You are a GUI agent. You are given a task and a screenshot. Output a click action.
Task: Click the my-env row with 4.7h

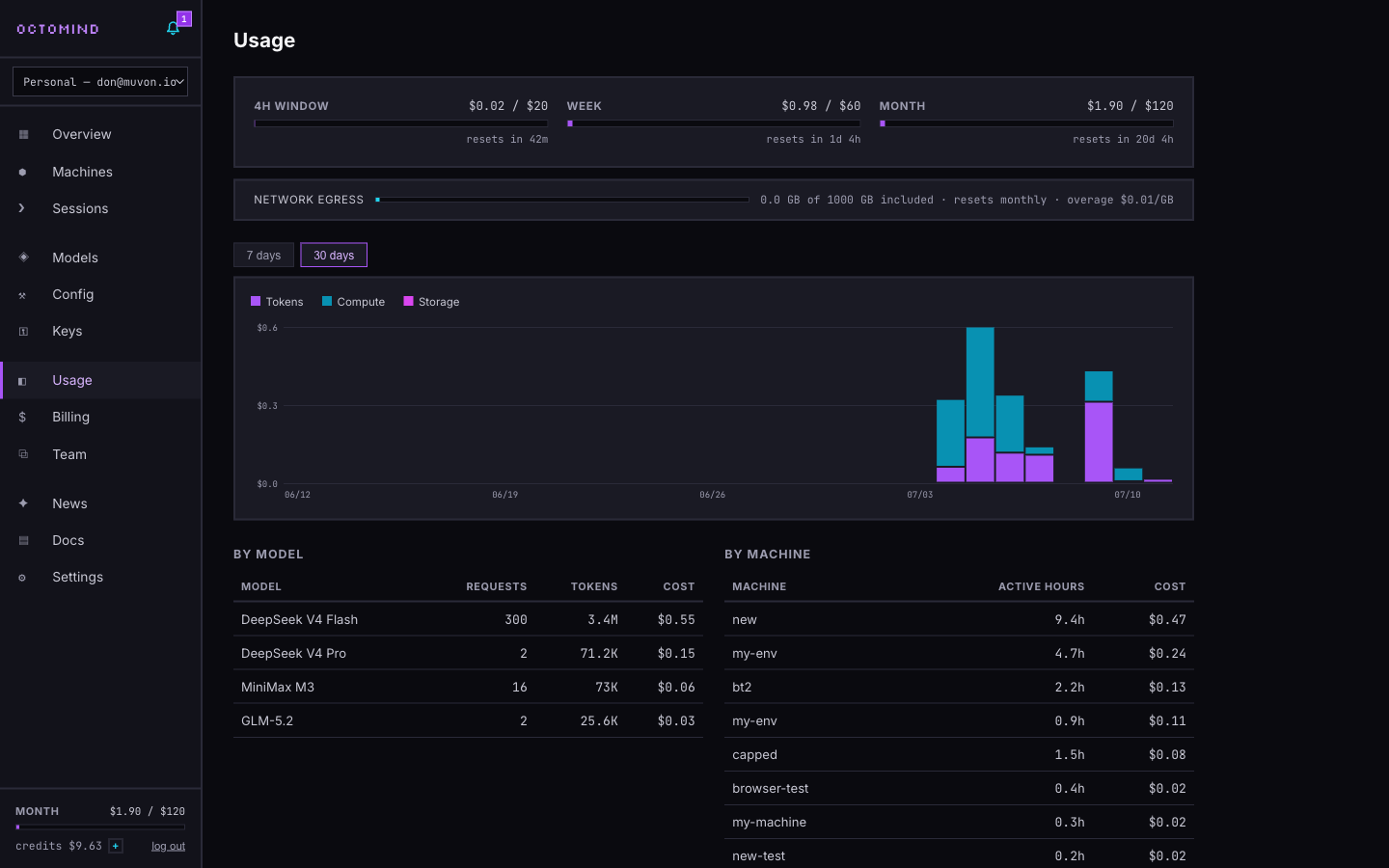coord(959,653)
